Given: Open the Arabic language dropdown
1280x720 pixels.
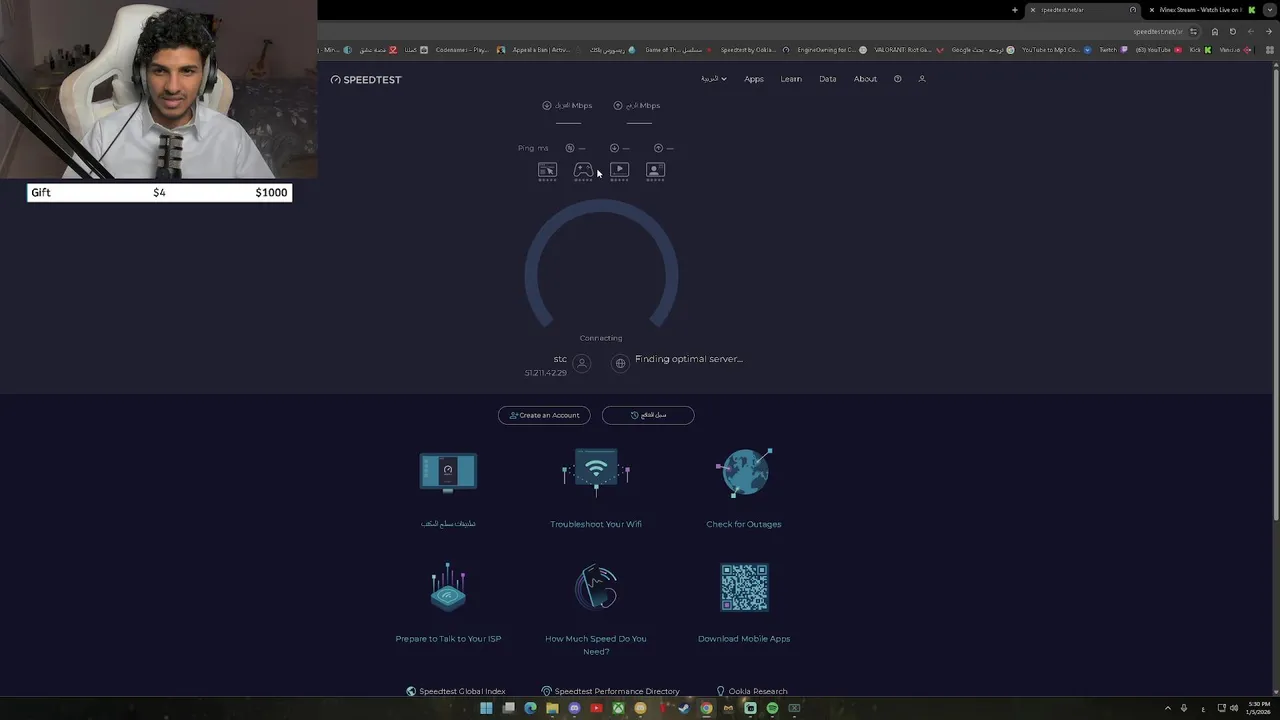Looking at the screenshot, I should click(713, 79).
